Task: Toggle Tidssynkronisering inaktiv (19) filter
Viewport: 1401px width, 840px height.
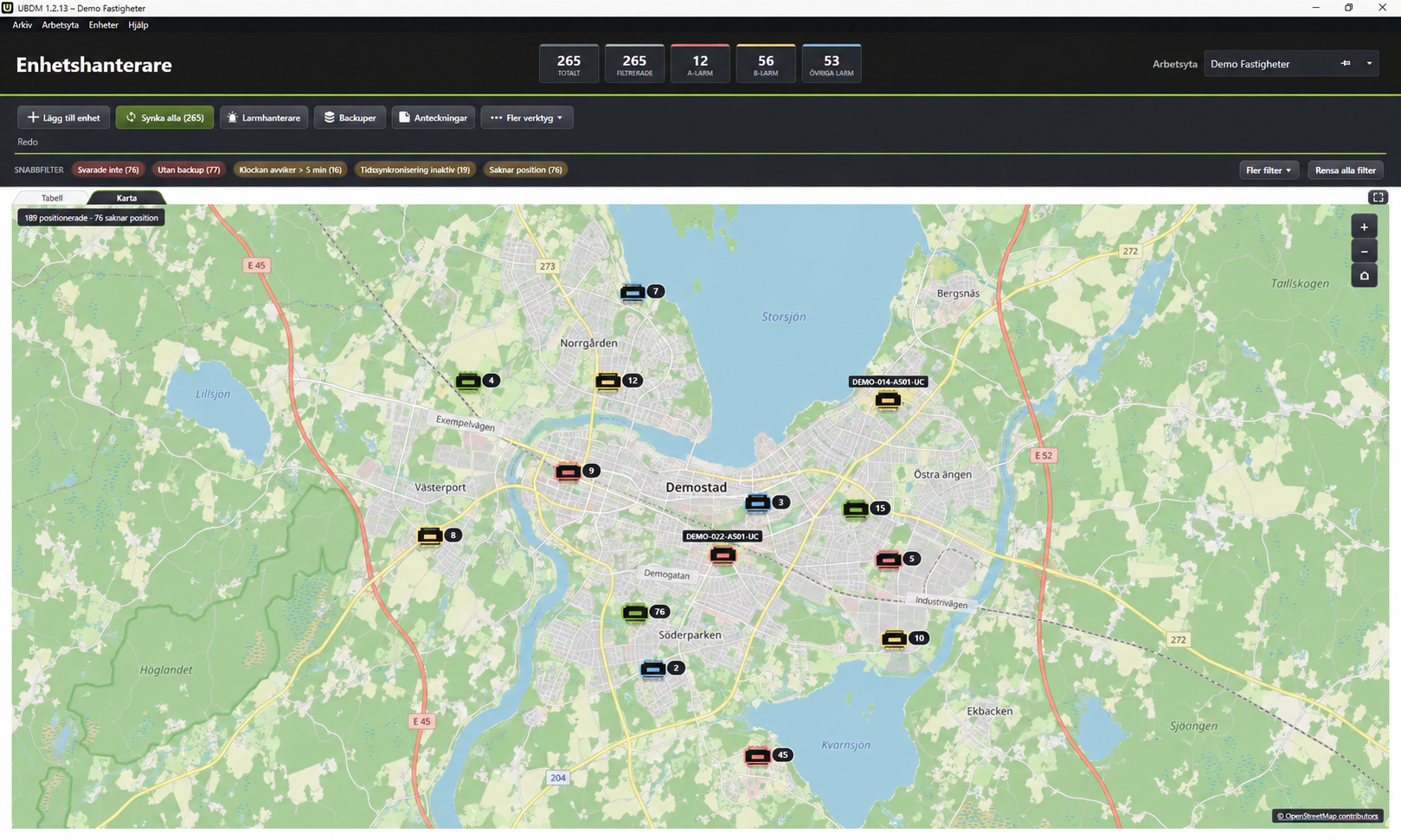Action: tap(415, 170)
